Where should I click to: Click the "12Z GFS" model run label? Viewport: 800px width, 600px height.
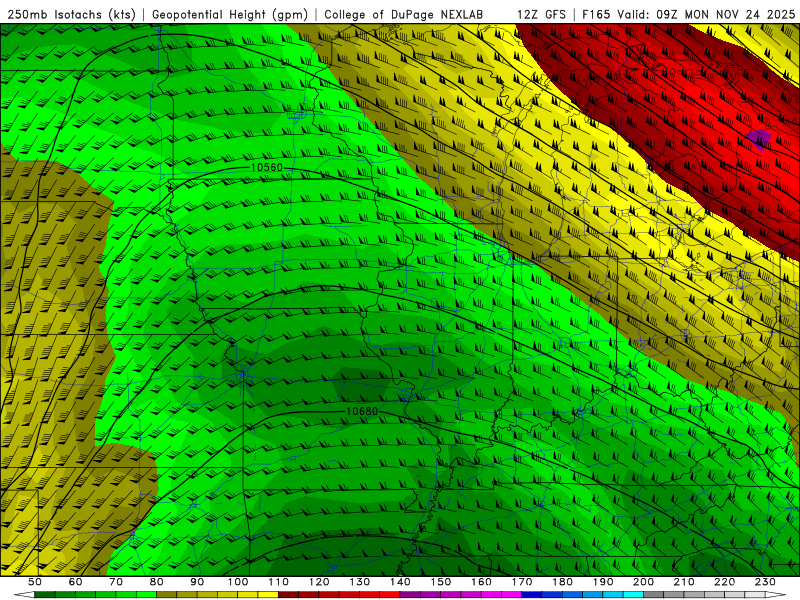(541, 14)
